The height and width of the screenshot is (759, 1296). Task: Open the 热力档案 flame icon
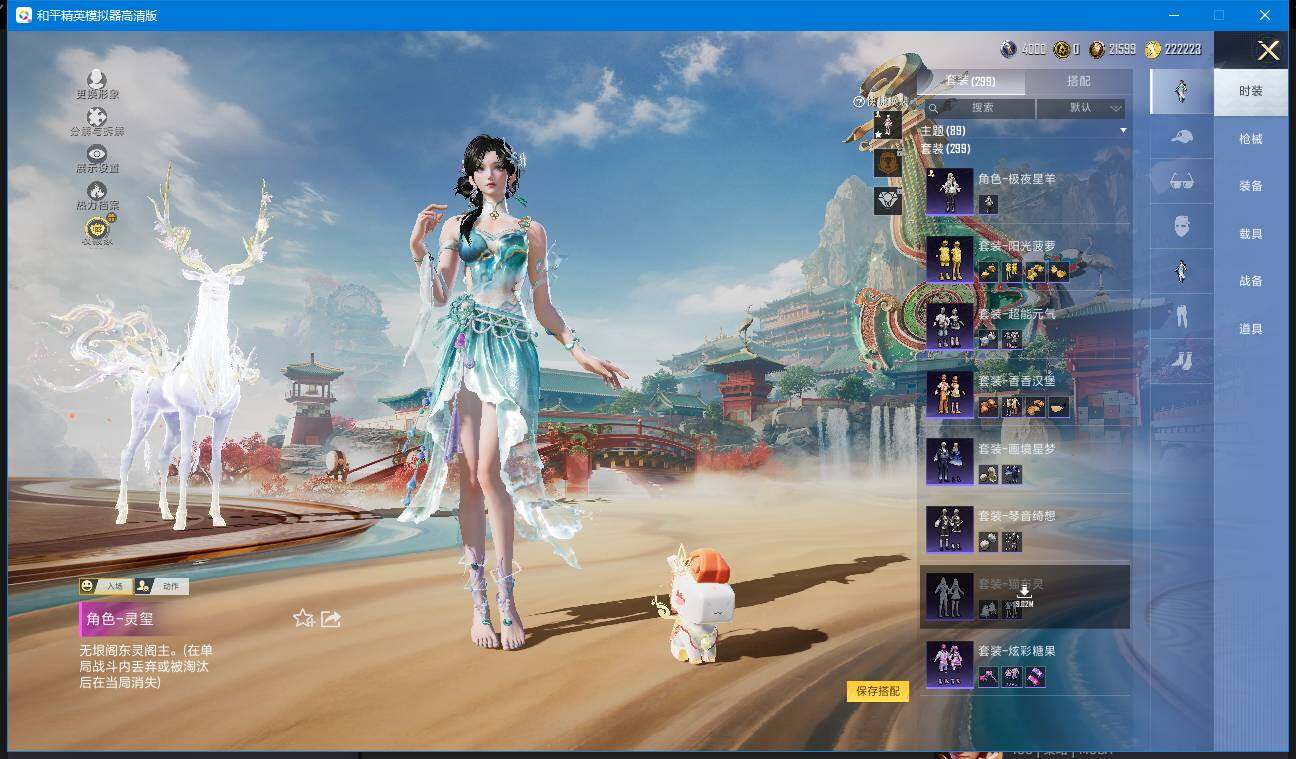click(x=97, y=191)
